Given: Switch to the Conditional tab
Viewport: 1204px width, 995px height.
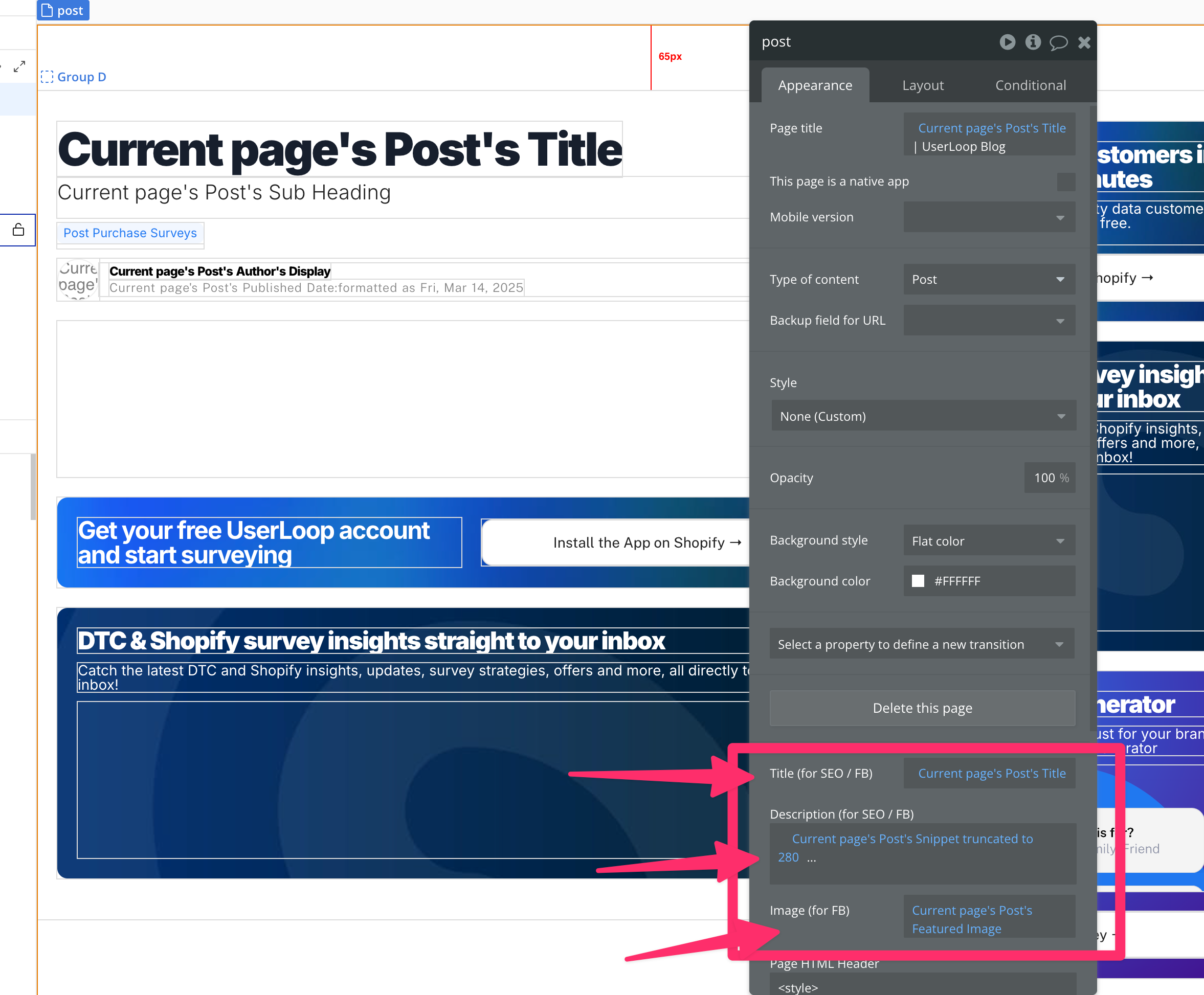Looking at the screenshot, I should 1030,85.
